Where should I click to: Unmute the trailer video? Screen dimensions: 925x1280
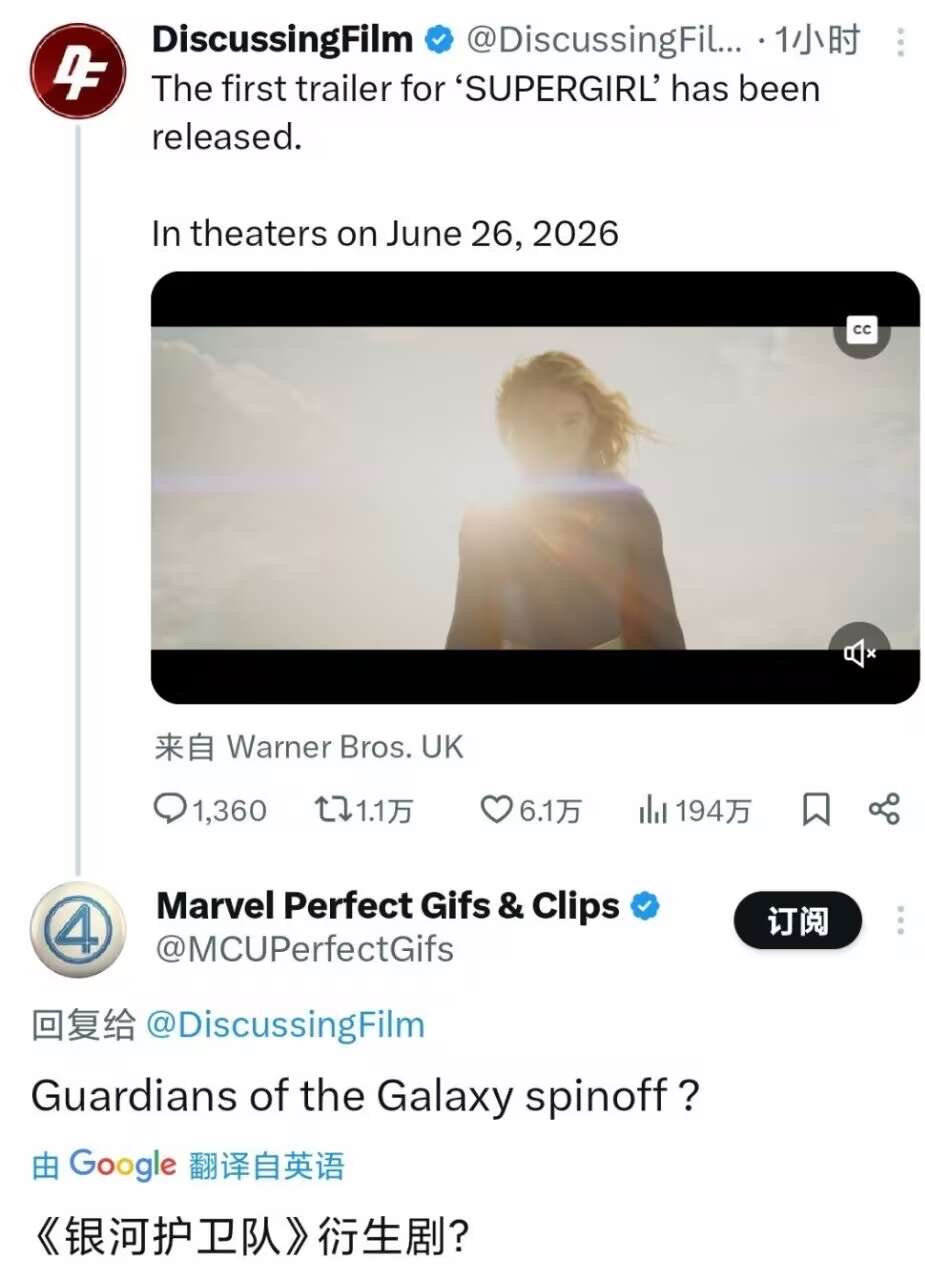tap(860, 653)
